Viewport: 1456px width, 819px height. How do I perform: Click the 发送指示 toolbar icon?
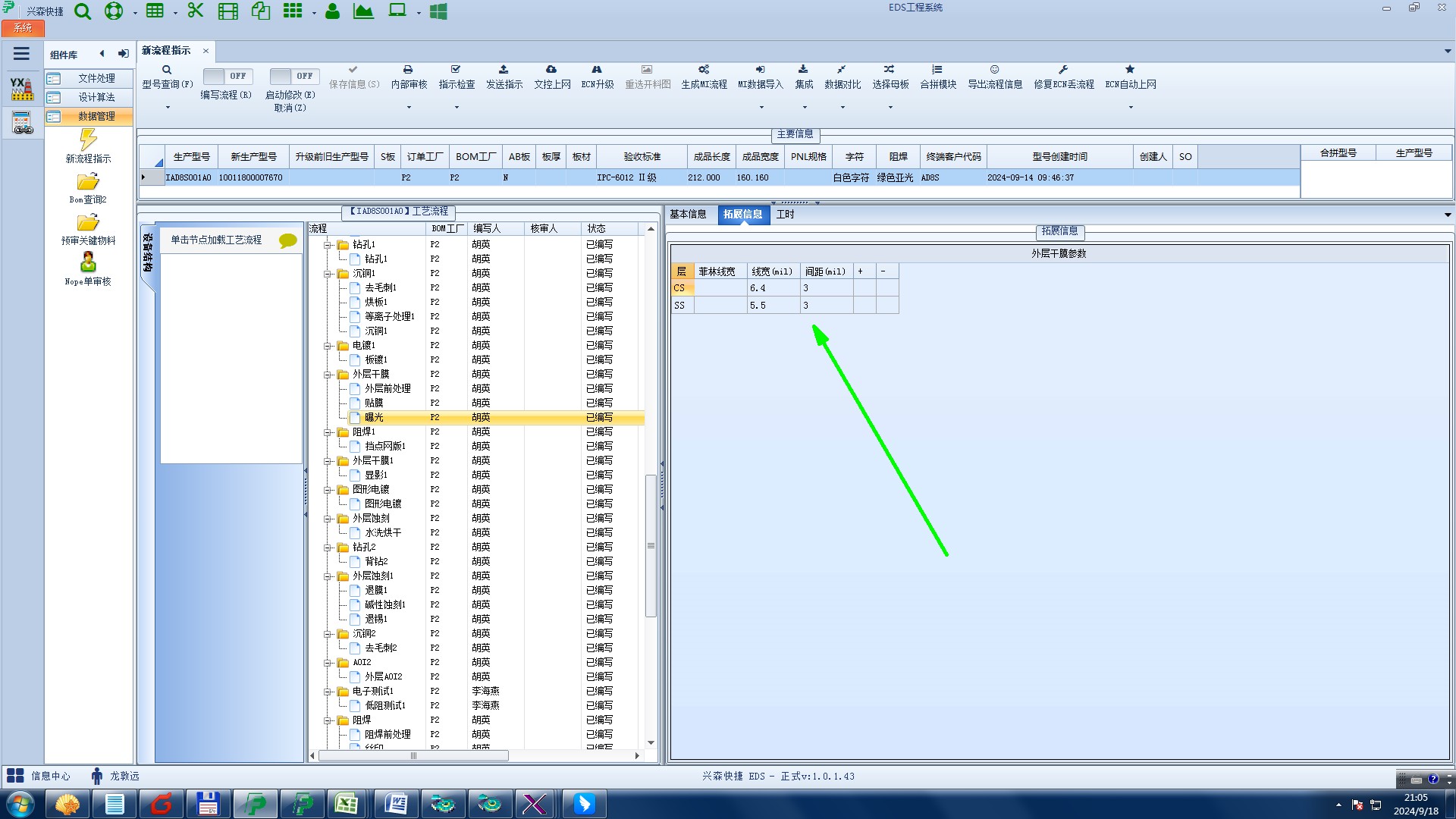click(x=504, y=70)
